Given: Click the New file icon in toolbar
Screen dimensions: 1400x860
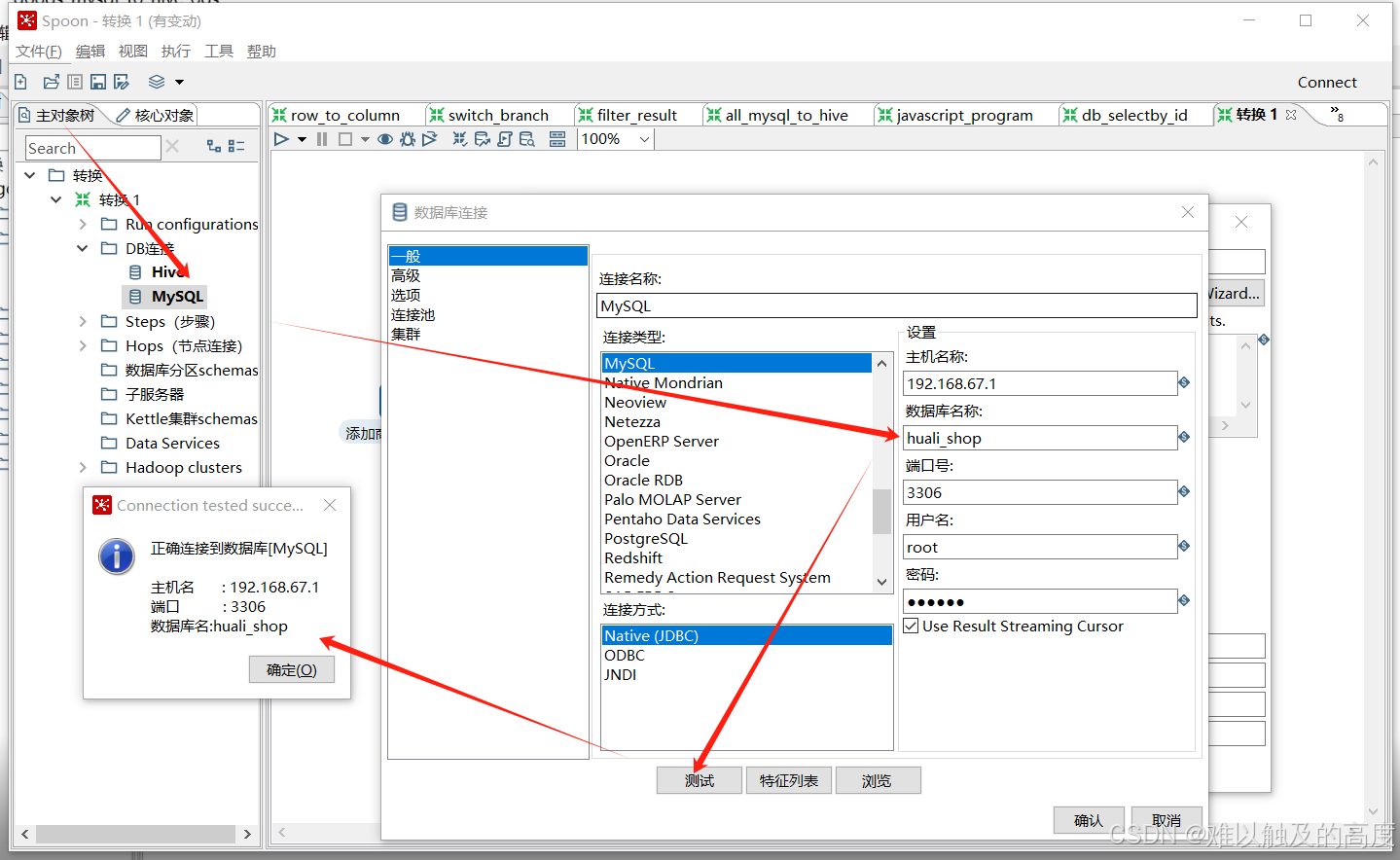Looking at the screenshot, I should coord(20,82).
